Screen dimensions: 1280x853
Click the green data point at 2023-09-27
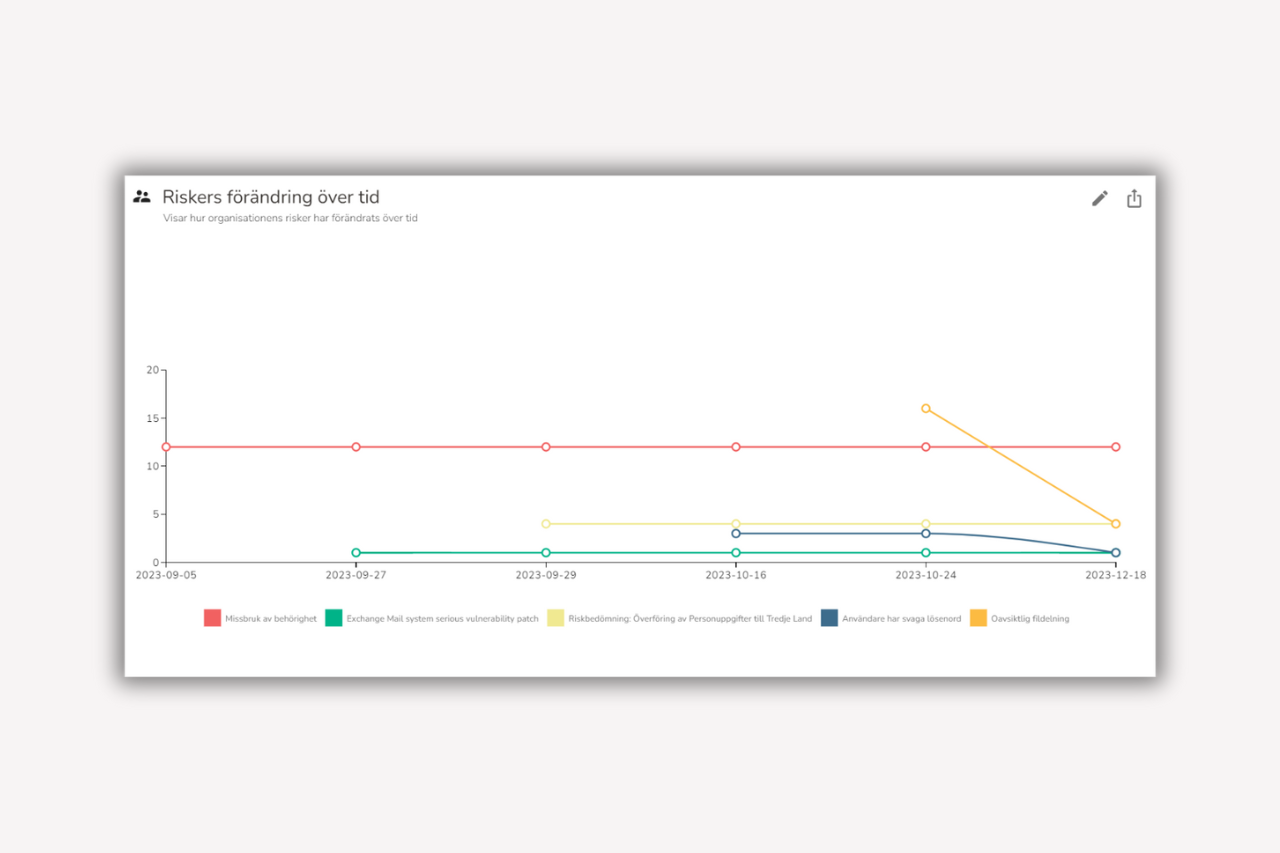click(356, 553)
